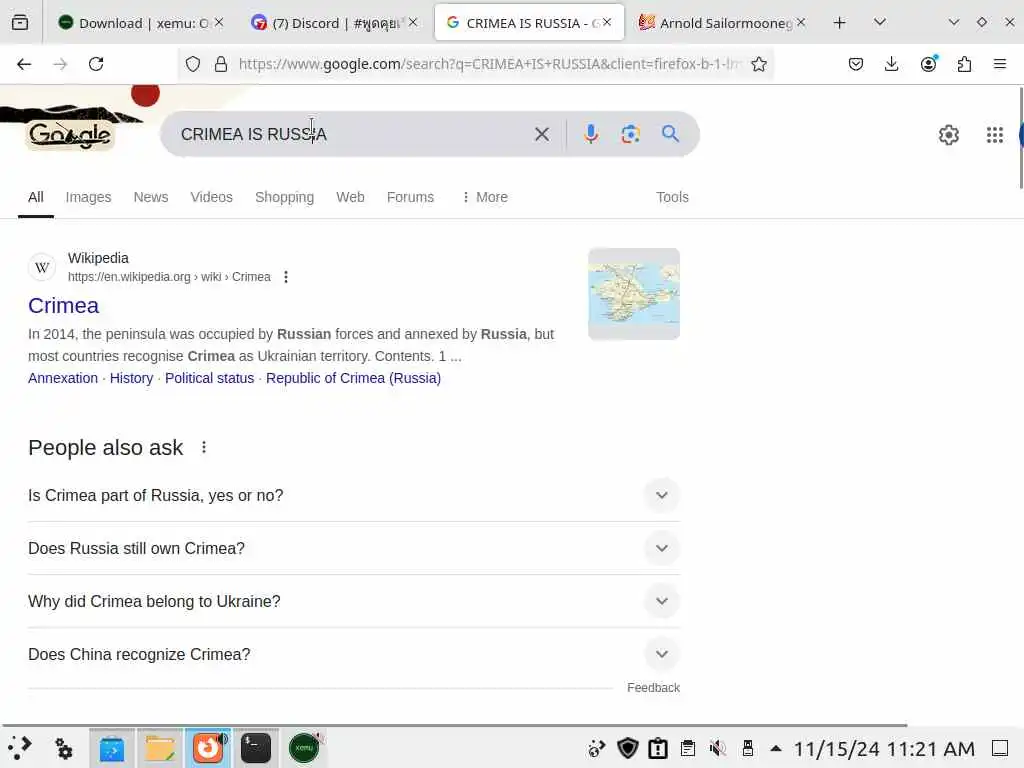Switch to the Images results tab

[88, 197]
